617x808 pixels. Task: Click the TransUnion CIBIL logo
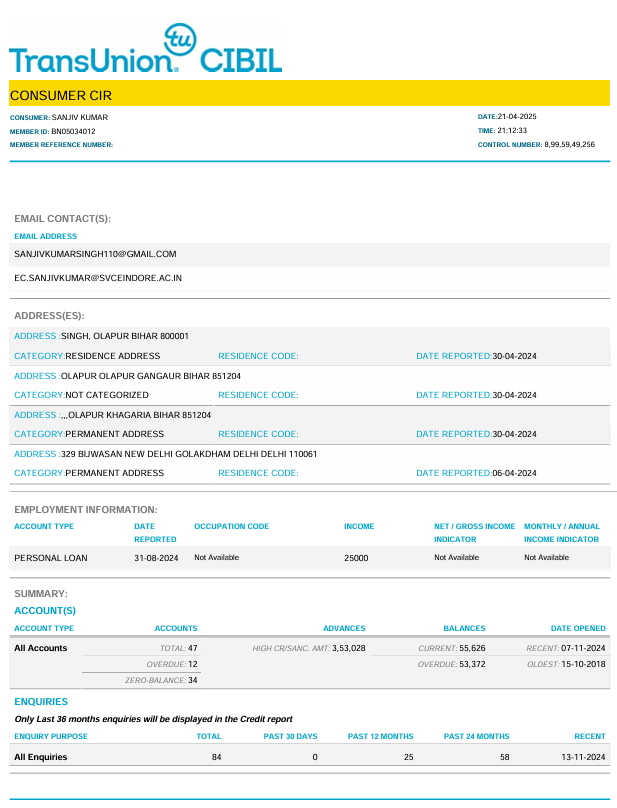145,49
